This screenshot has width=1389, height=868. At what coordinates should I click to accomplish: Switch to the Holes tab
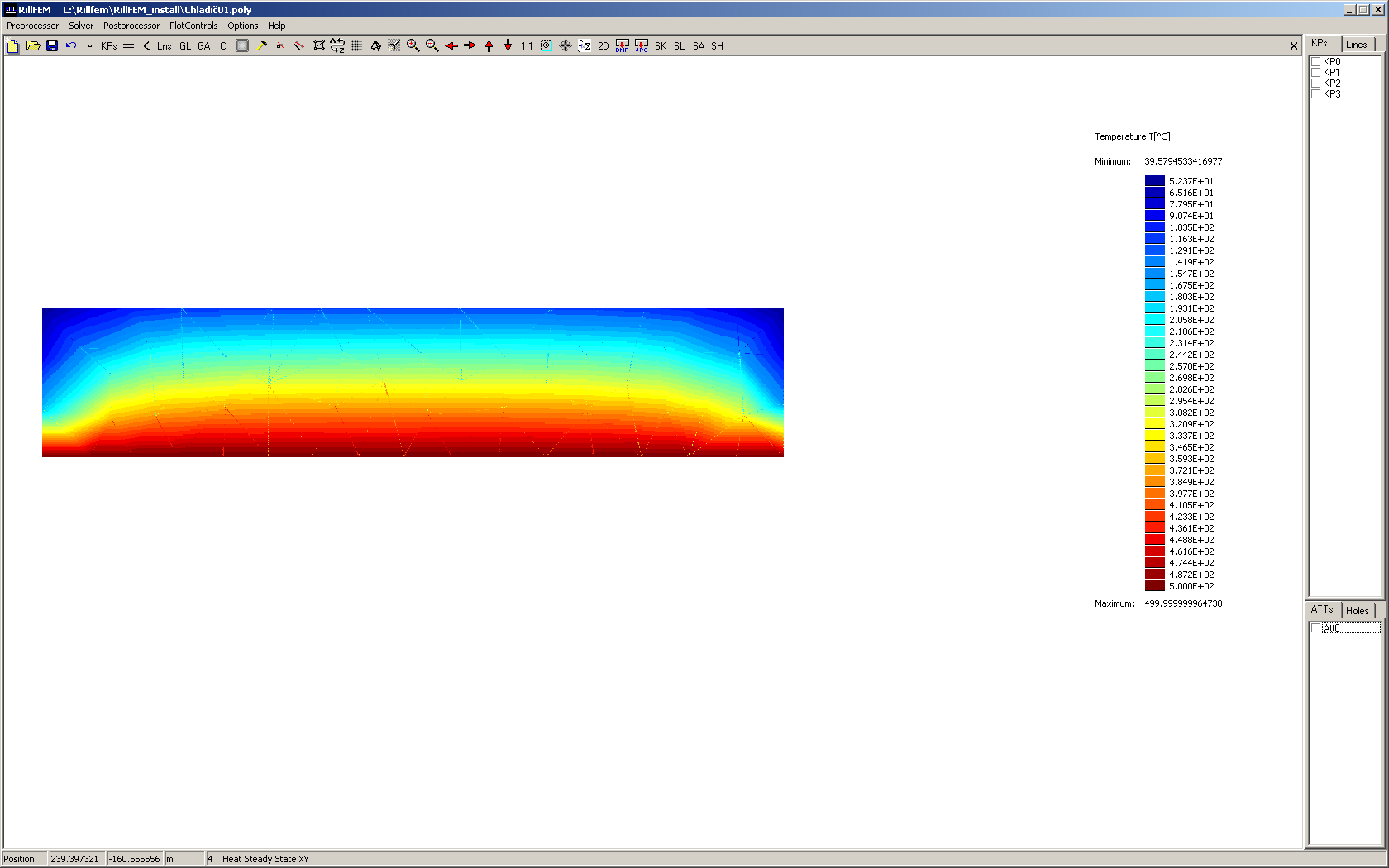(1358, 611)
